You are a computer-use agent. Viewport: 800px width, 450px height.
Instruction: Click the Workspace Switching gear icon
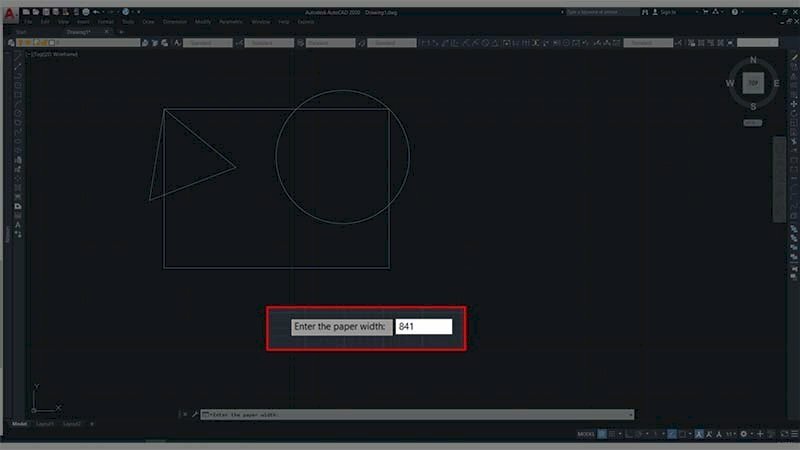pyautogui.click(x=743, y=434)
